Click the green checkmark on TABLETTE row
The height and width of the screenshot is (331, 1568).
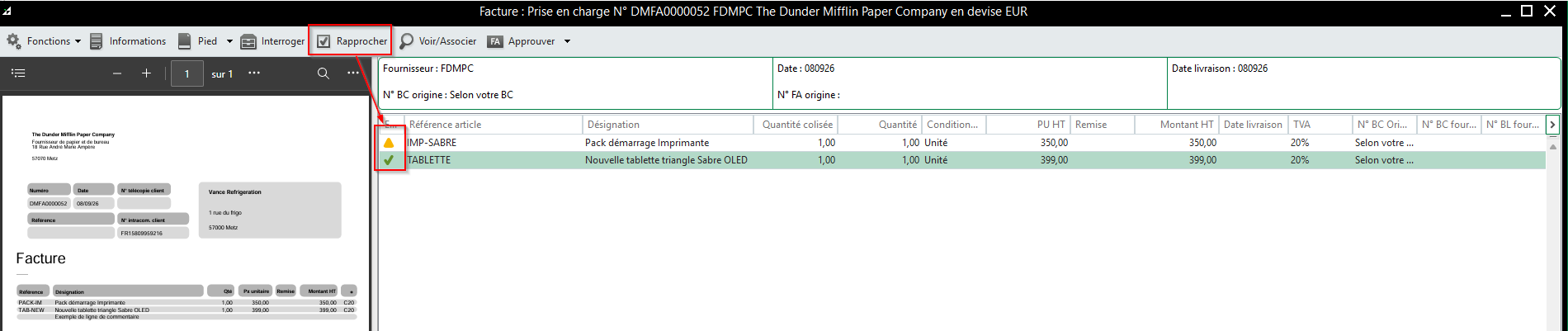click(389, 160)
